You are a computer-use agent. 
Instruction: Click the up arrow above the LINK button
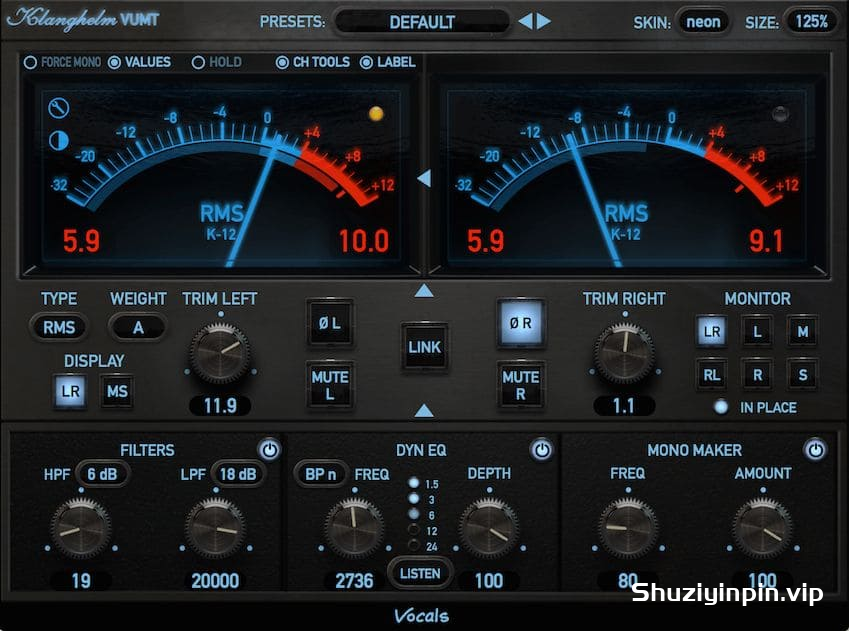pos(424,291)
